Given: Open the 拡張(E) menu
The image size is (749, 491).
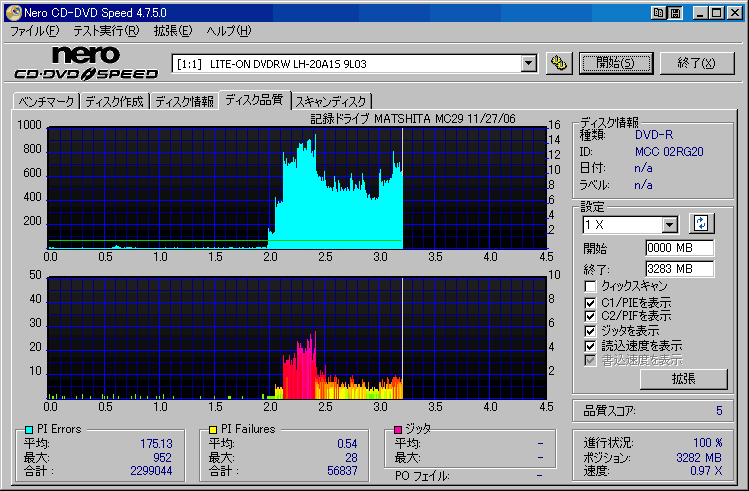Looking at the screenshot, I should pos(173,31).
